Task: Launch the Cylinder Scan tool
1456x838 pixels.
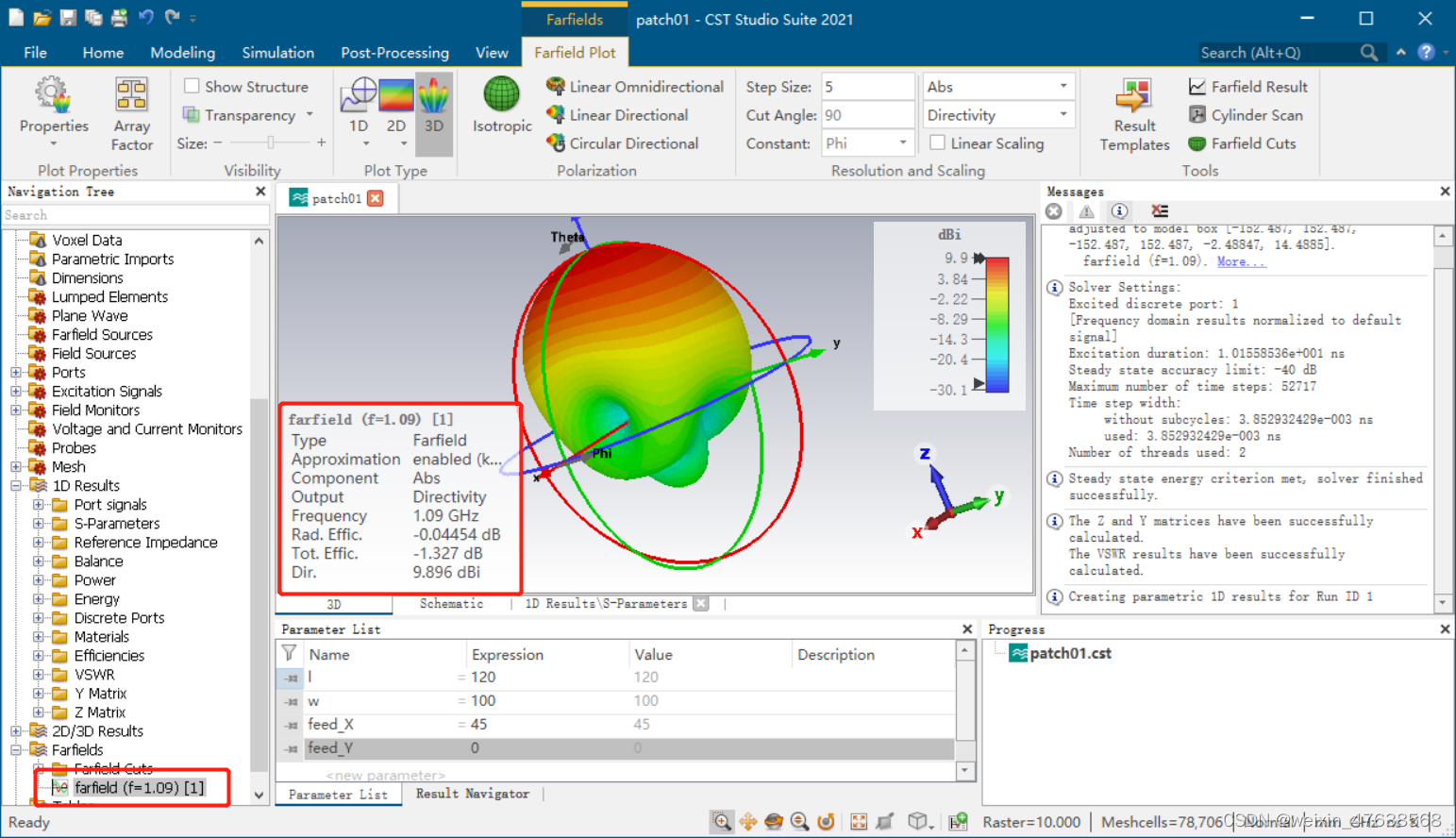Action: (1246, 115)
